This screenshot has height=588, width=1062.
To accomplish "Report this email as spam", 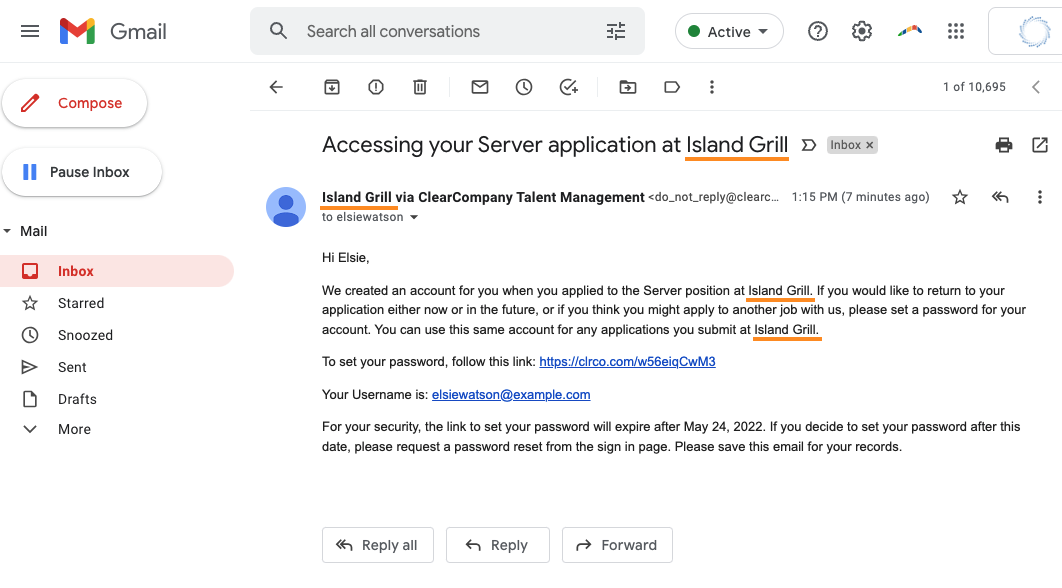I will point(376,87).
